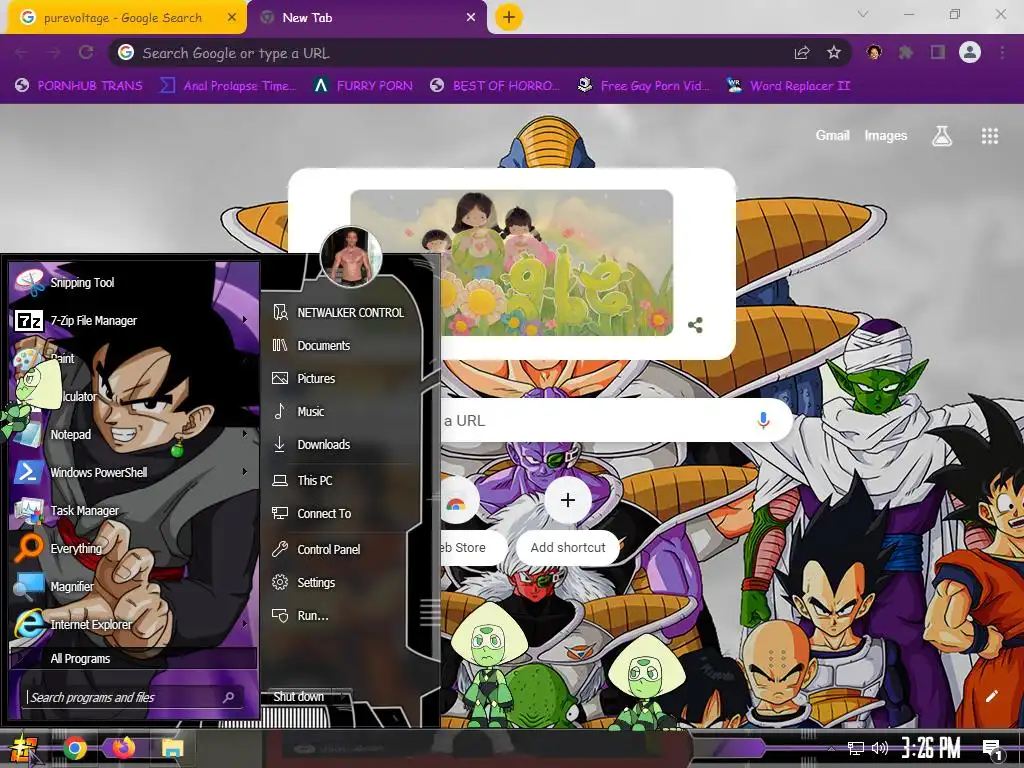Customize this page pencil icon
Viewport: 1024px width, 768px height.
coord(991,696)
